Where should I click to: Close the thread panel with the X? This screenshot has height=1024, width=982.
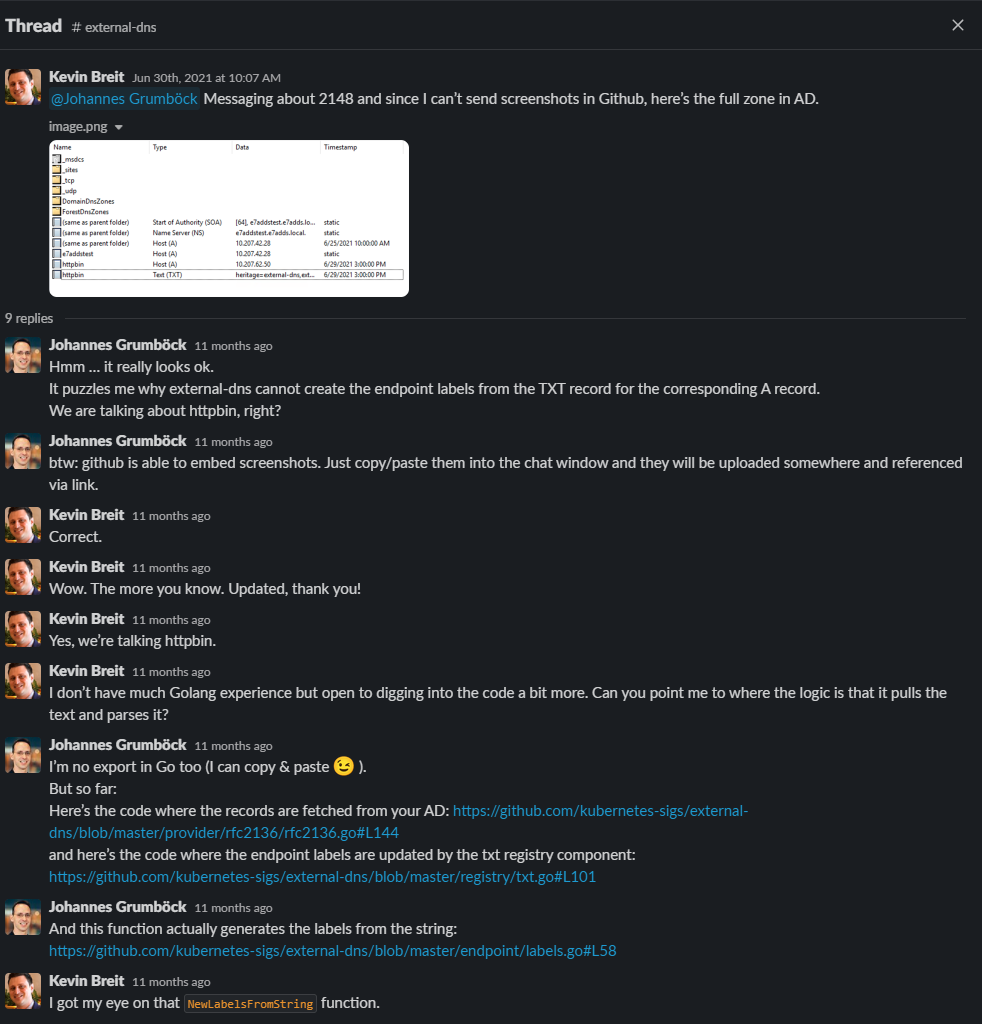[x=957, y=25]
